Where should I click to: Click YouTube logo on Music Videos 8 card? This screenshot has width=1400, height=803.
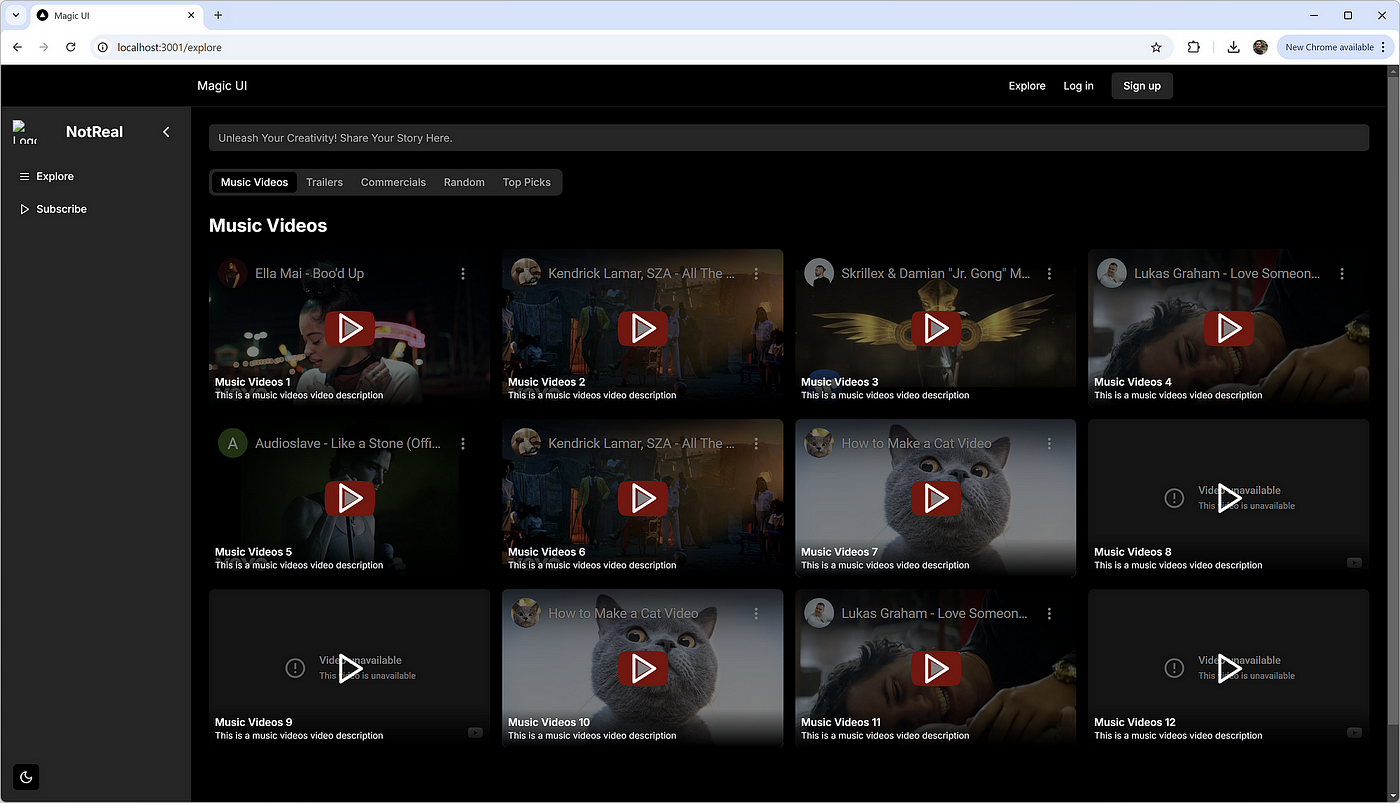(x=1354, y=562)
